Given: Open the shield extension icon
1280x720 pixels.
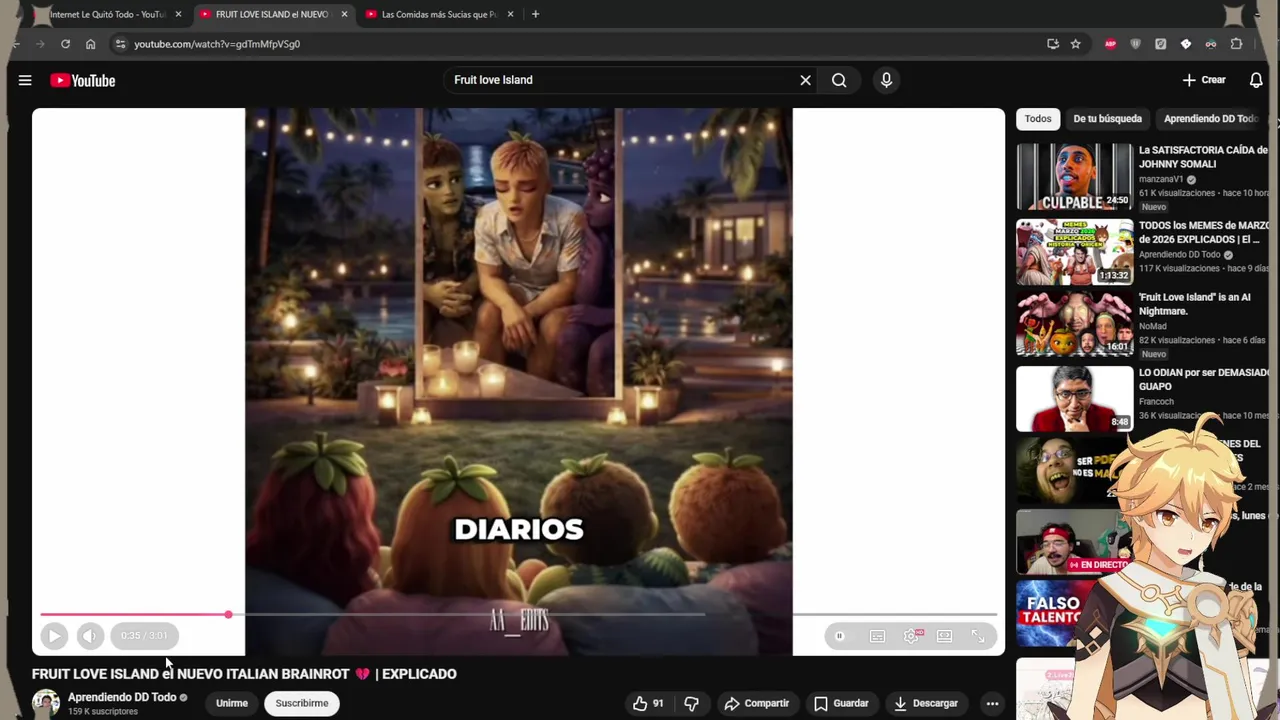Looking at the screenshot, I should pyautogui.click(x=1135, y=44).
